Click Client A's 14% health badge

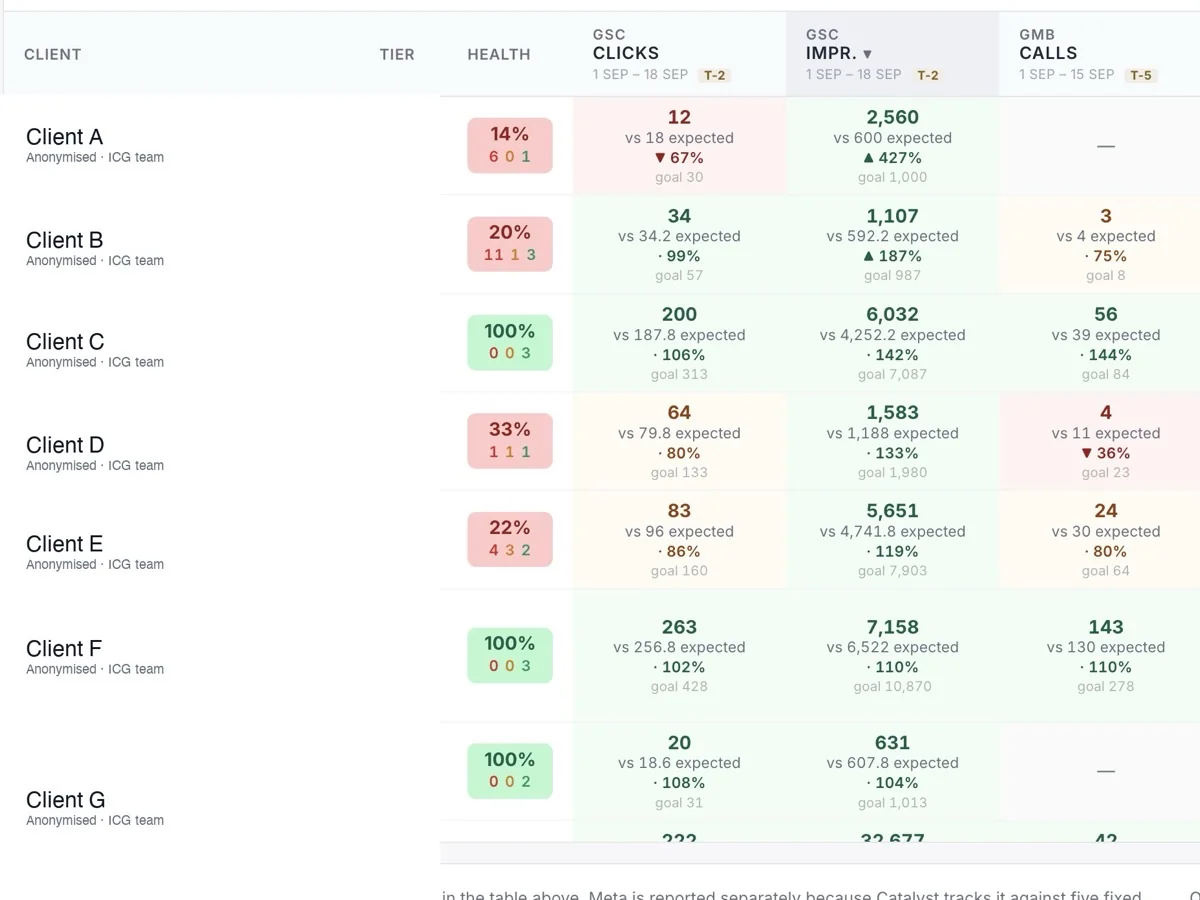(x=510, y=145)
